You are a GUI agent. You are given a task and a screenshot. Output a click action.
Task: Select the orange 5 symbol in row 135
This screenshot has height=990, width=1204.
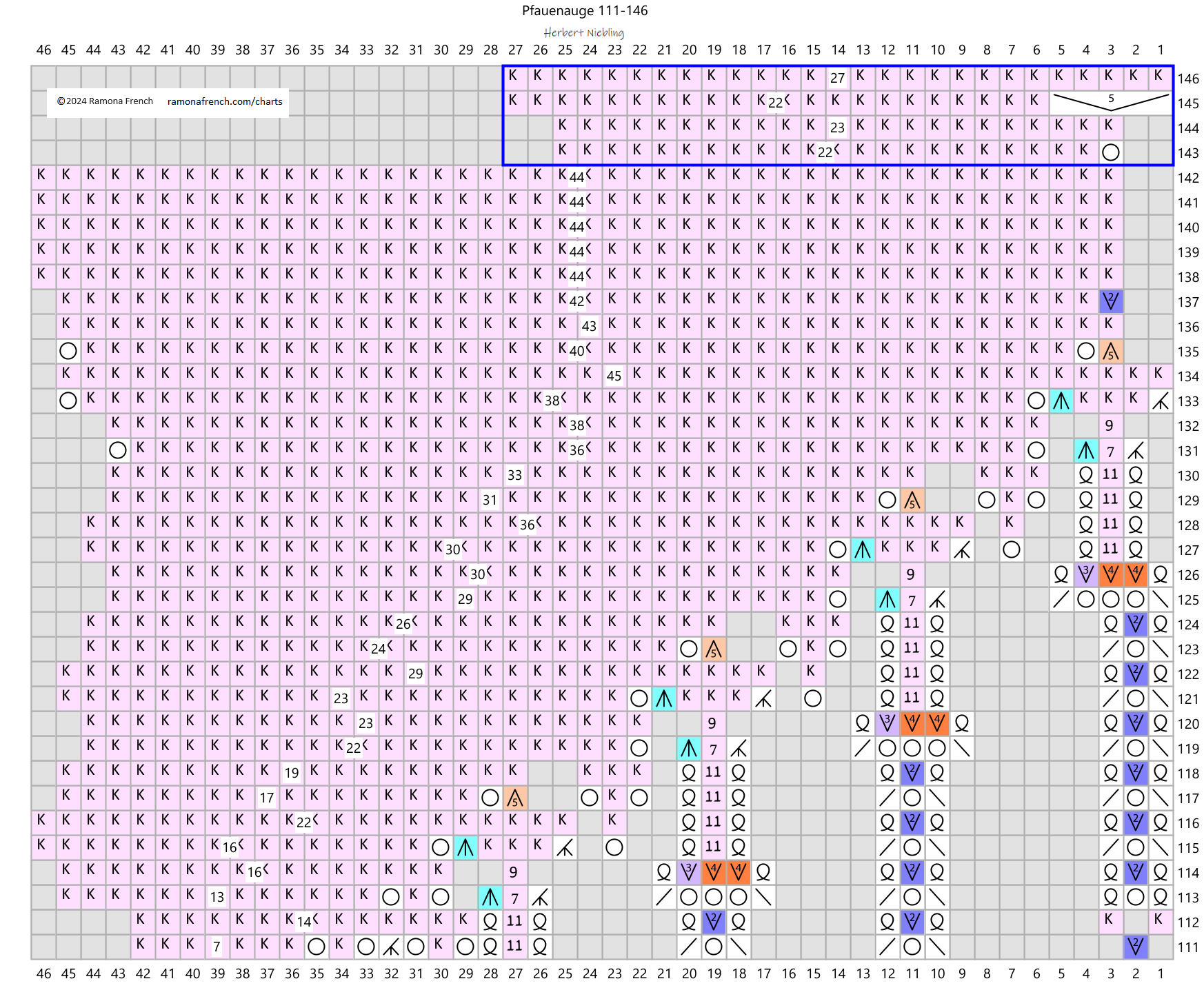[1110, 352]
